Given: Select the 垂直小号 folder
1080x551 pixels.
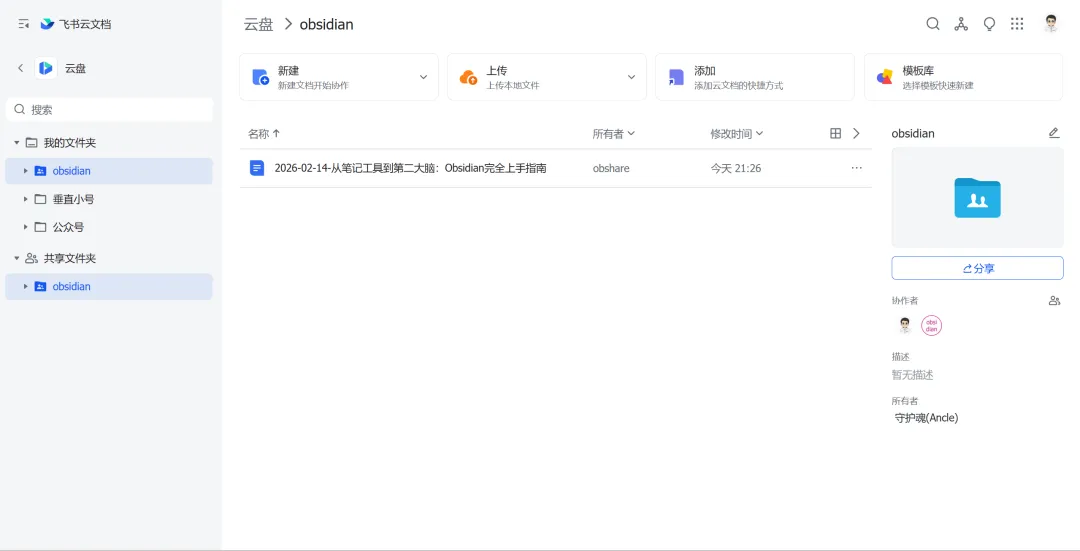Looking at the screenshot, I should (110, 199).
